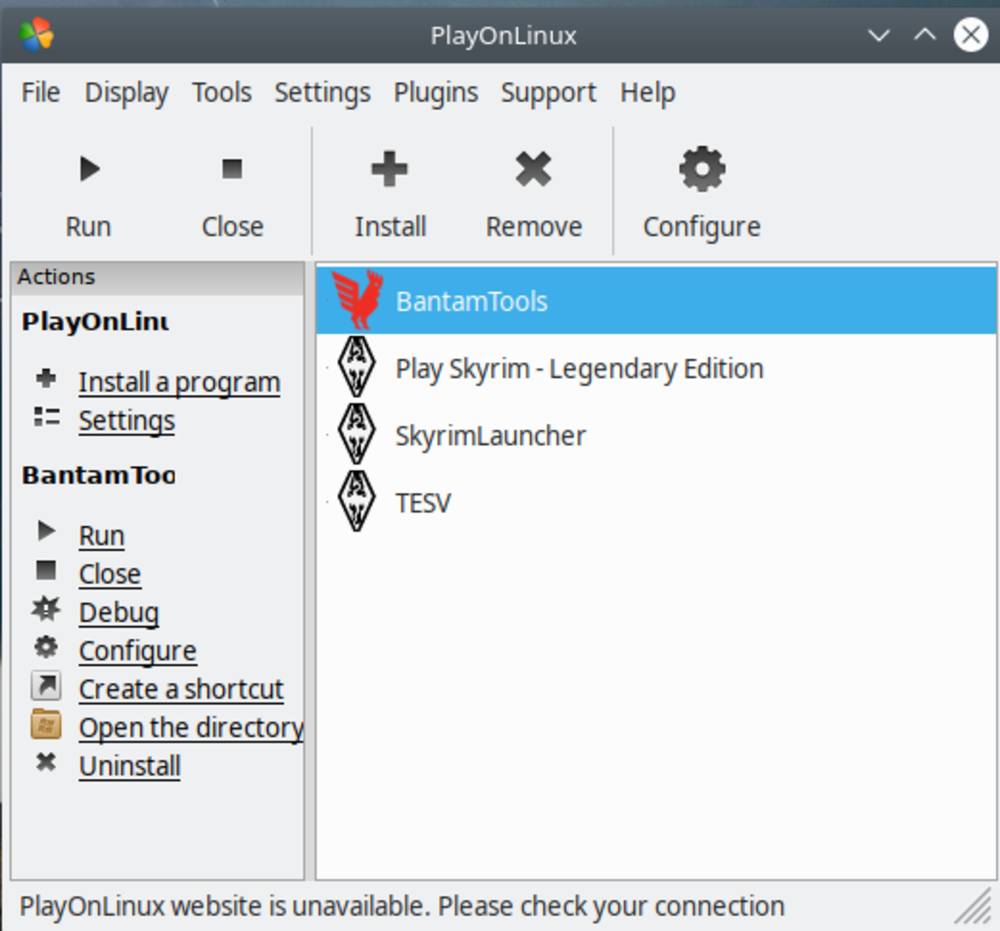Click the Configure link in Actions panel
1000x931 pixels.
click(138, 651)
